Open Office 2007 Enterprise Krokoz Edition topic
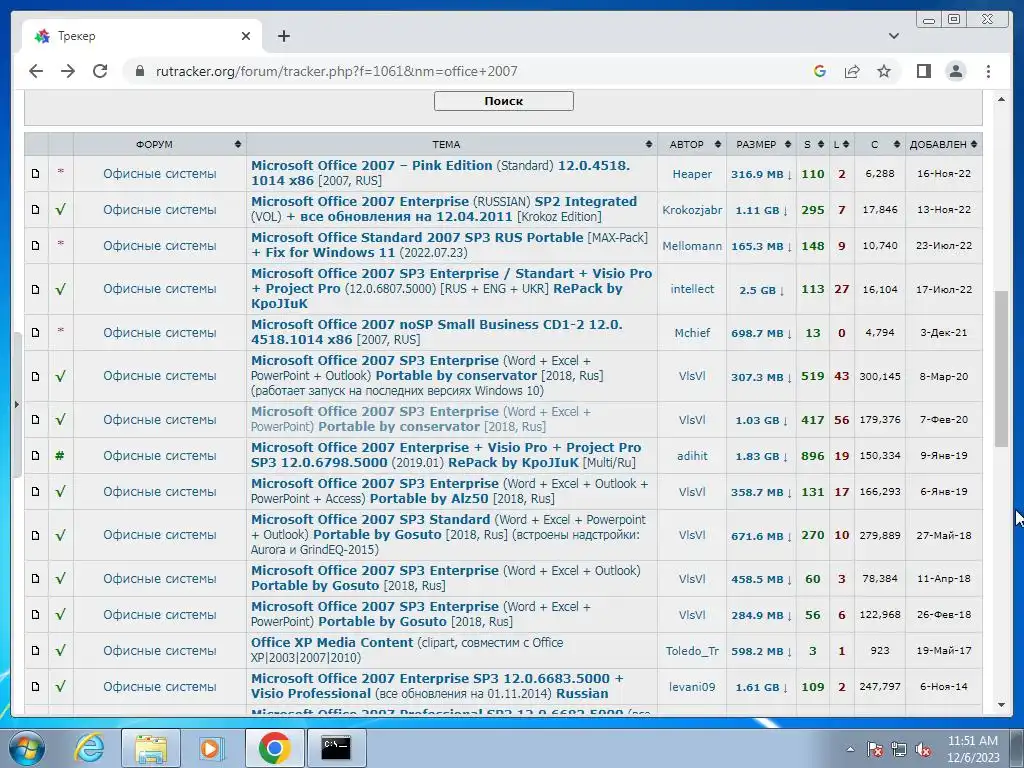This screenshot has height=768, width=1024. point(444,209)
